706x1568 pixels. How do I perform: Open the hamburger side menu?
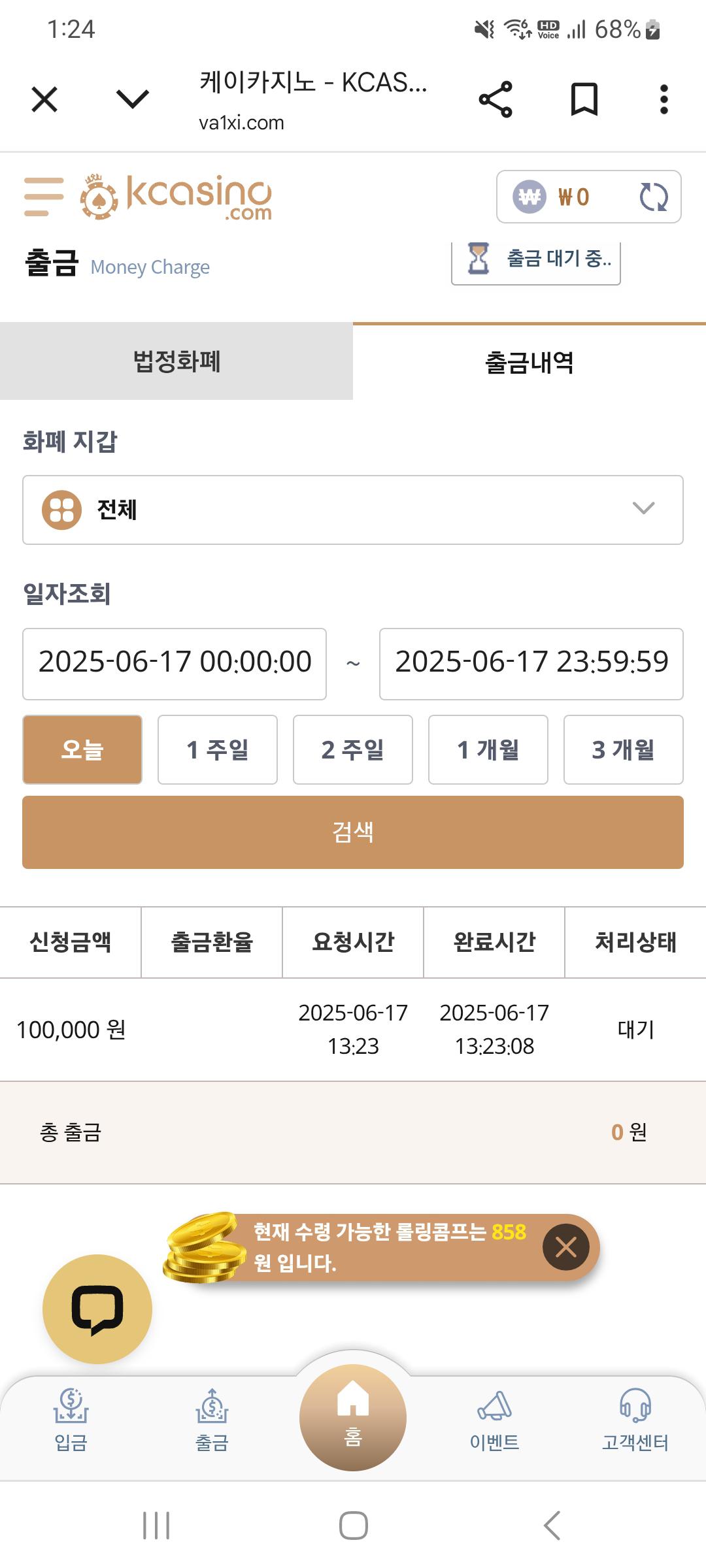[44, 197]
